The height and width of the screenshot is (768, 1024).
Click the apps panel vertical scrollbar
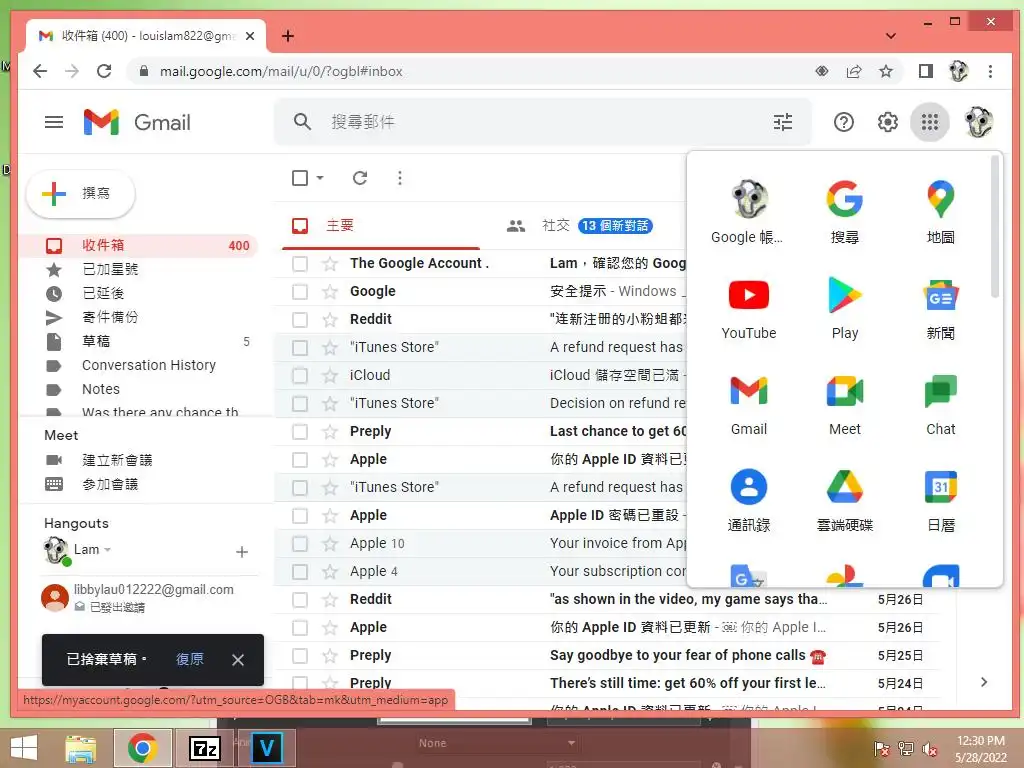click(995, 227)
